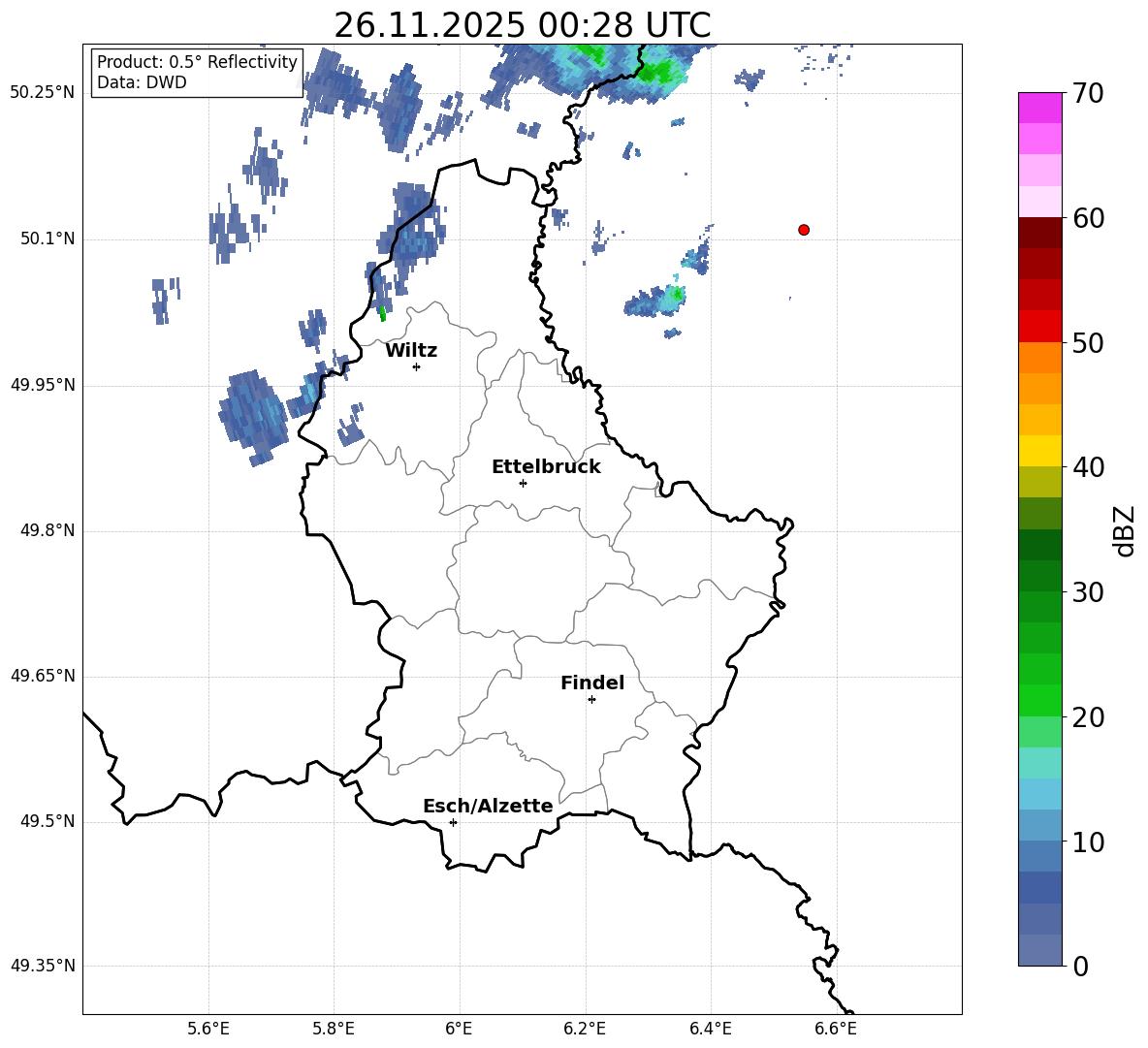Click the 5.6°E longitude label
This screenshot has height=1048, width=1148.
[x=208, y=1029]
